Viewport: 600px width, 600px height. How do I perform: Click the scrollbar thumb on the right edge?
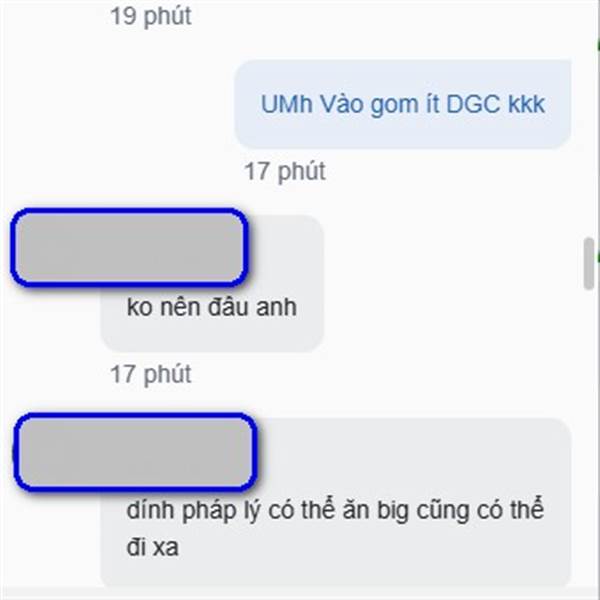pyautogui.click(x=589, y=264)
